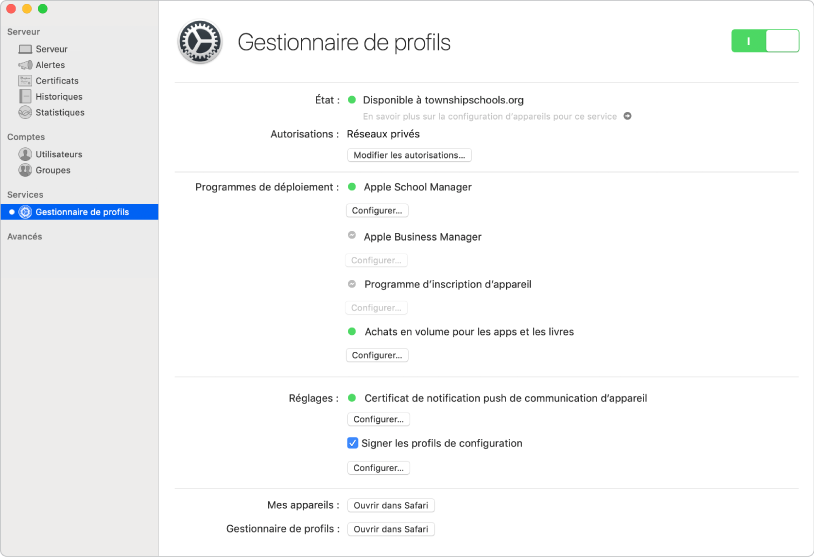Click the Statistiques chart icon

25,112
